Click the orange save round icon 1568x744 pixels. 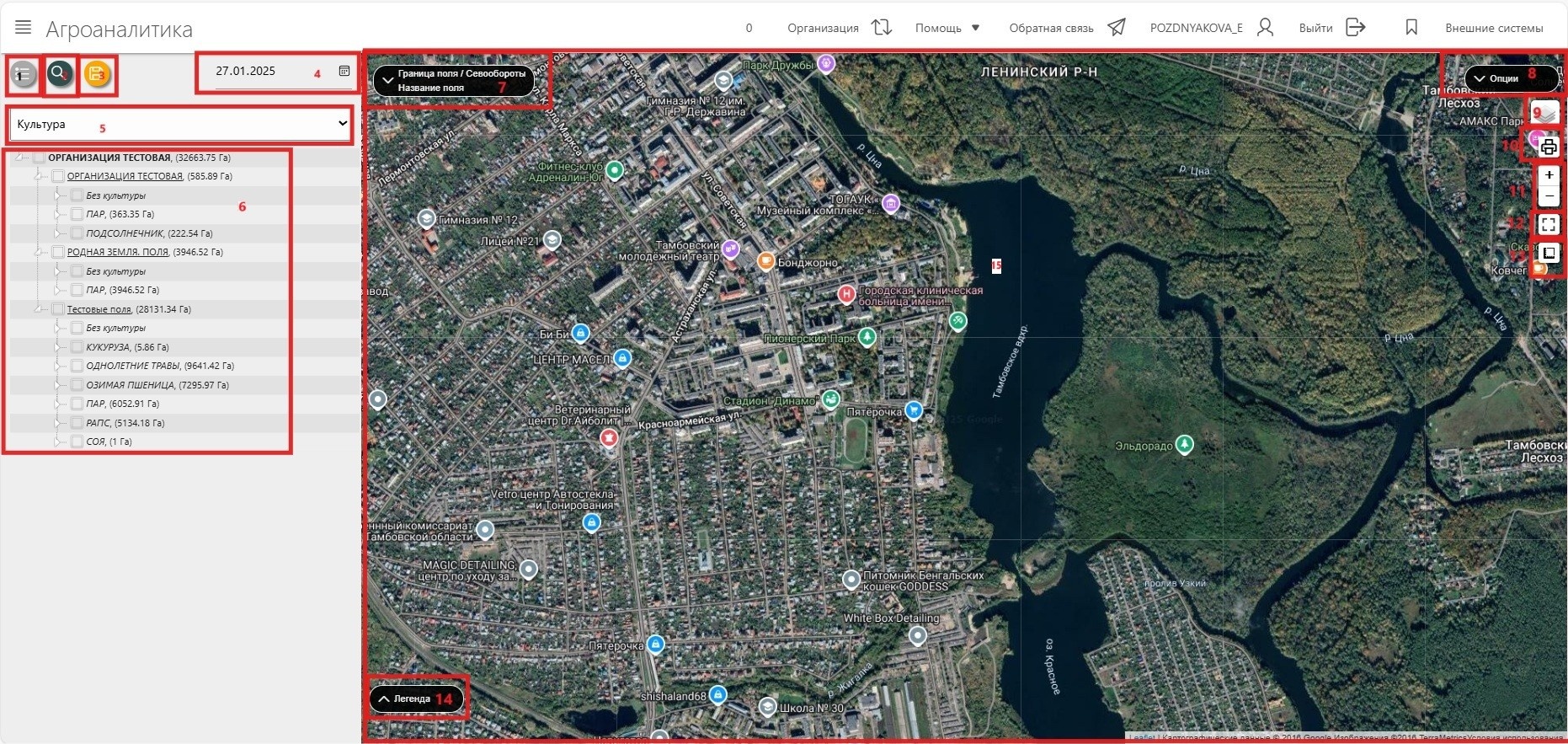[x=98, y=75]
